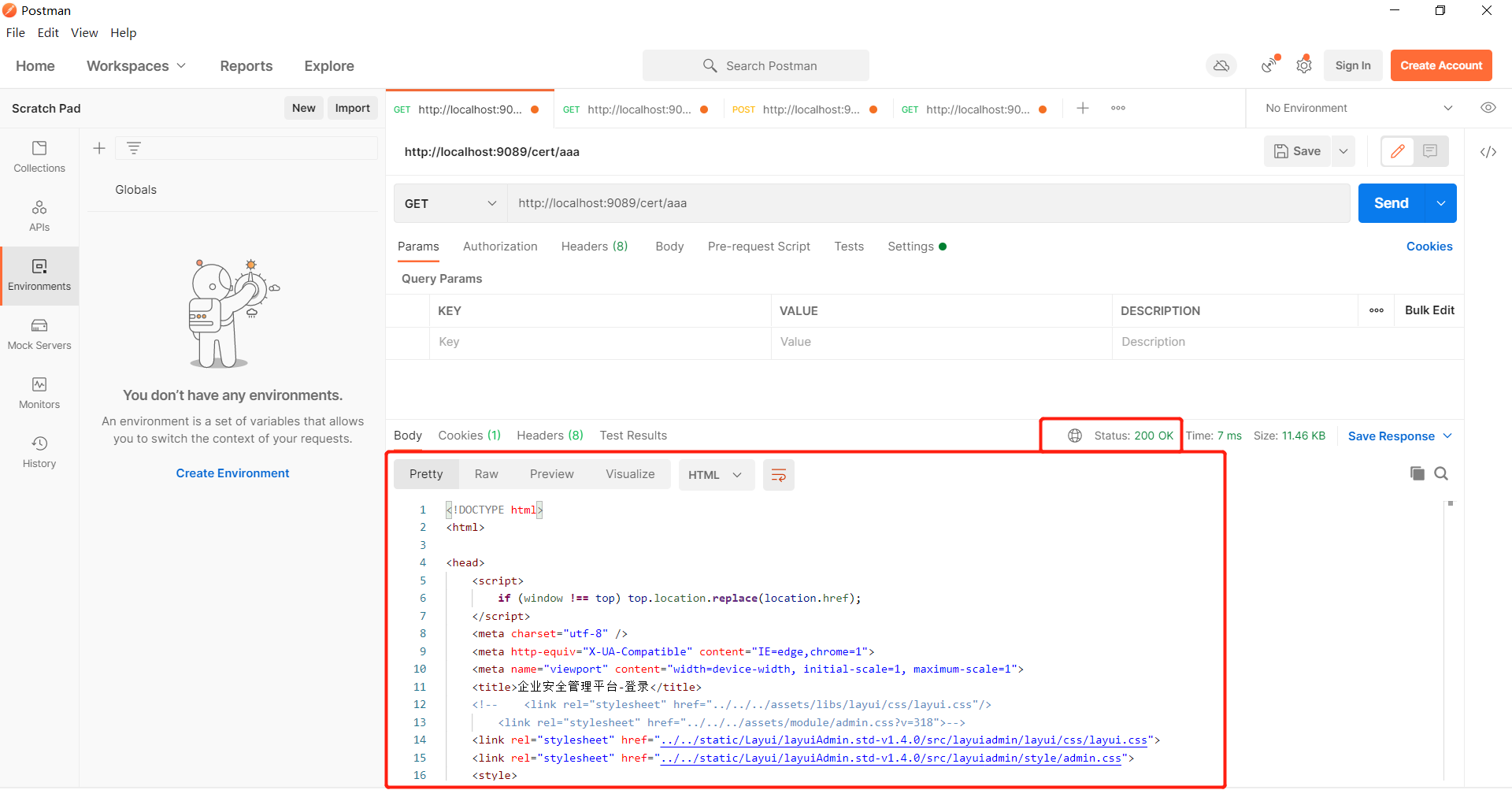1512x790 pixels.
Task: Open the Help menu
Action: [124, 32]
